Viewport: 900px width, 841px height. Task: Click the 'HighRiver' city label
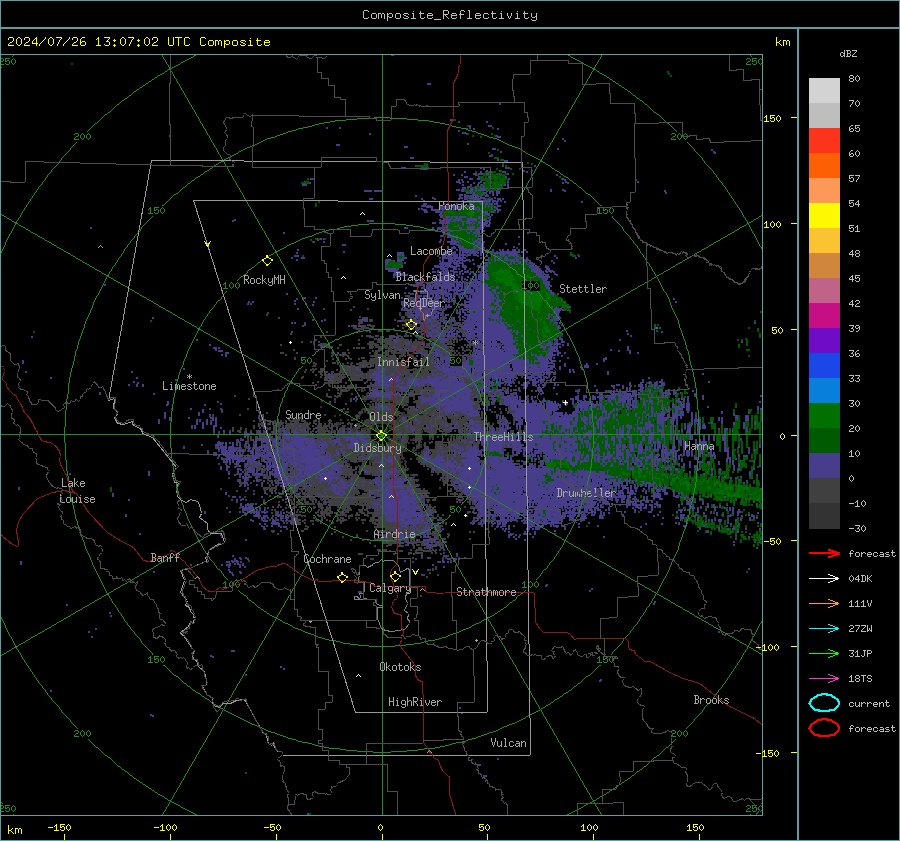415,702
